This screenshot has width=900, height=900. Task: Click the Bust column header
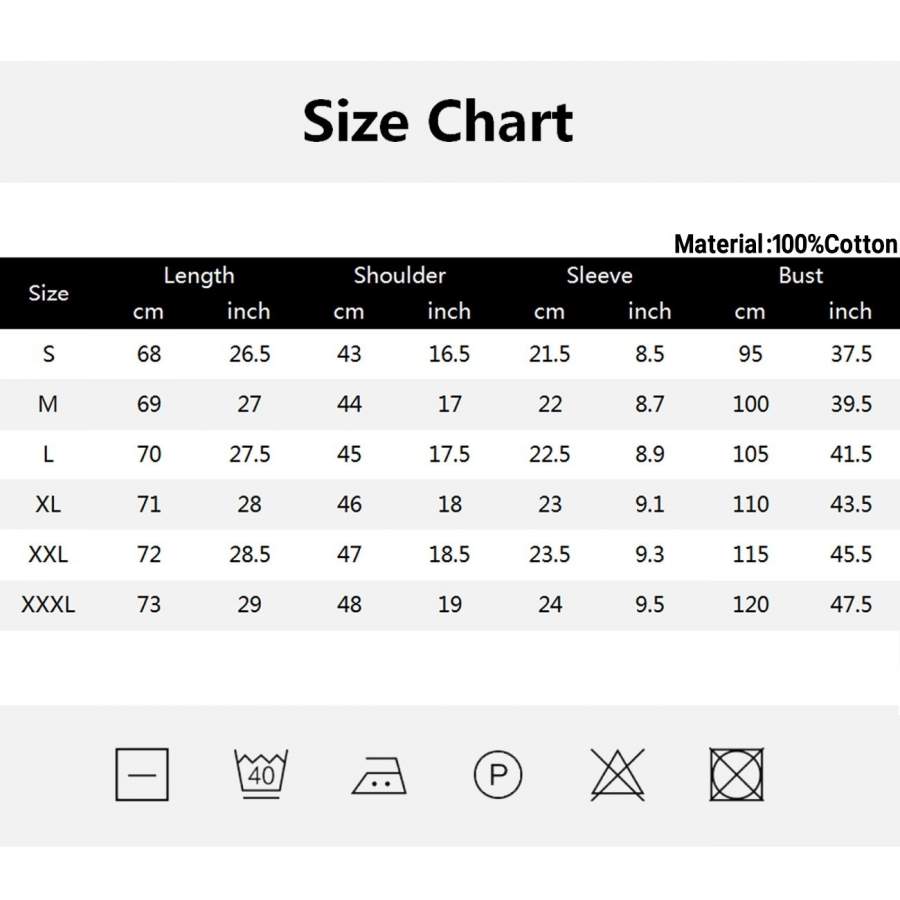click(x=800, y=275)
